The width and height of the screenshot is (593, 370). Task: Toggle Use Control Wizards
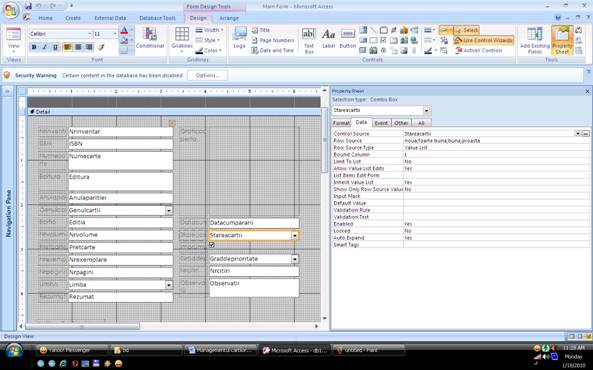pyautogui.click(x=484, y=40)
